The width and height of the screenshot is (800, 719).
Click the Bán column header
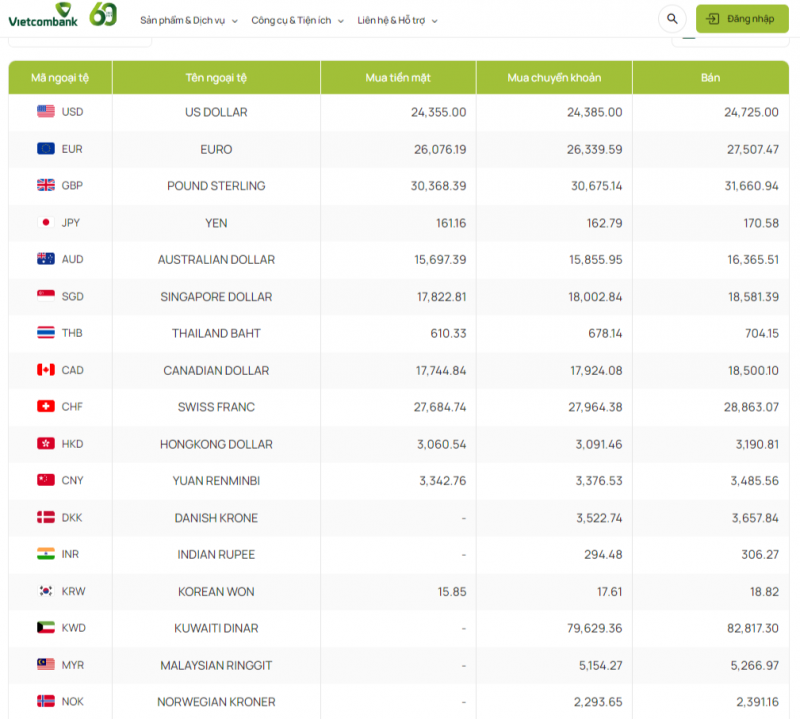point(710,78)
